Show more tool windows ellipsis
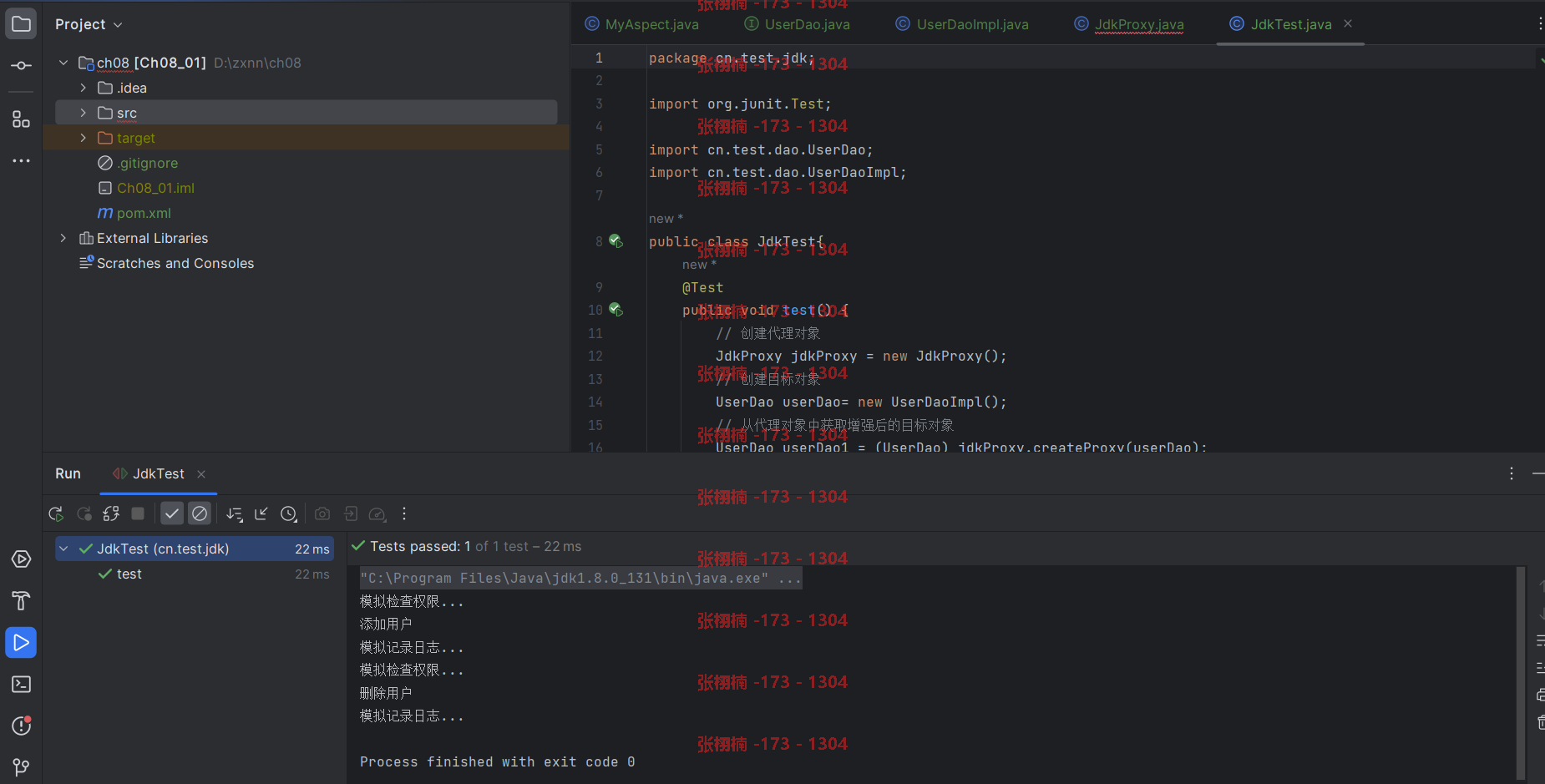Image resolution: width=1545 pixels, height=784 pixels. click(x=21, y=160)
